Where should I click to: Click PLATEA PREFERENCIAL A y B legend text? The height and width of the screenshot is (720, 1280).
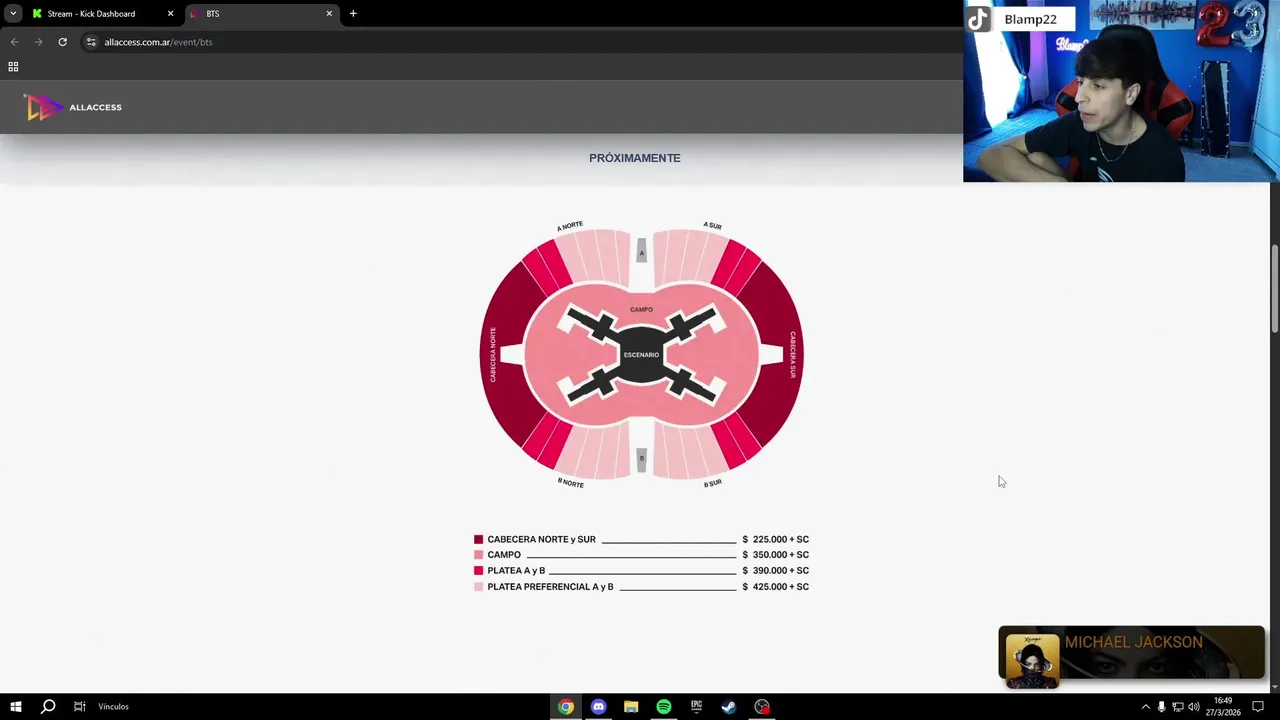pyautogui.click(x=550, y=587)
